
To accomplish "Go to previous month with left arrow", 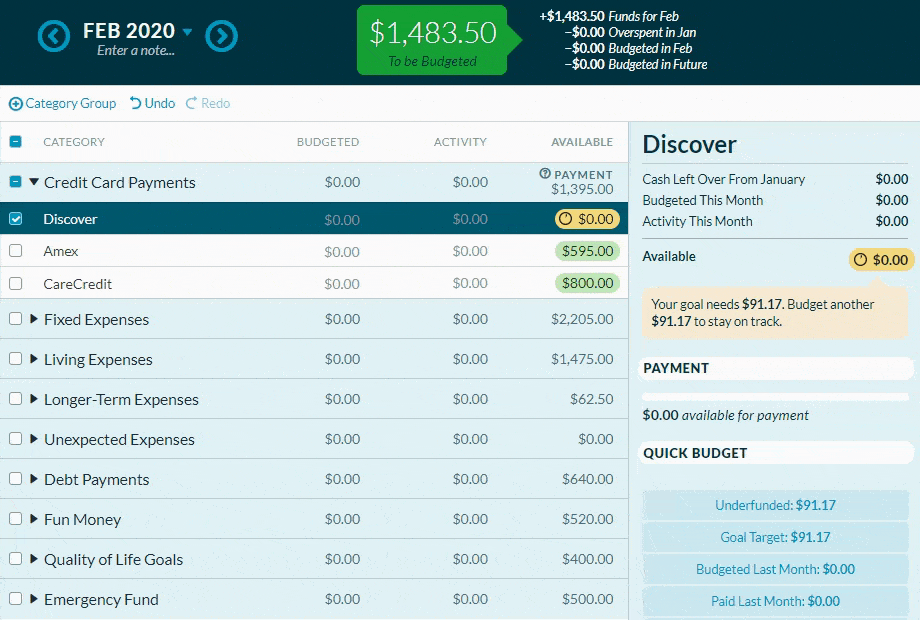I will [x=54, y=36].
